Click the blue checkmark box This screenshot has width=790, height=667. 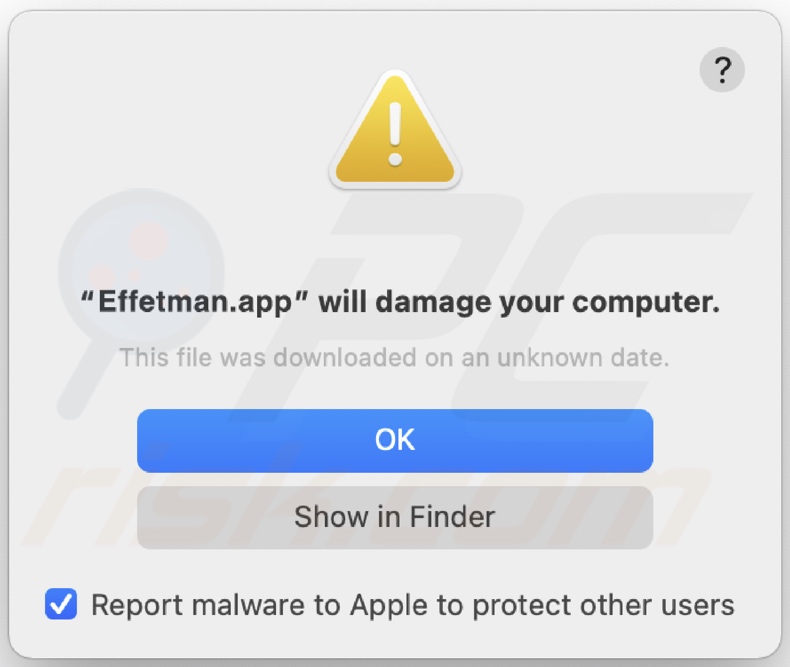coord(61,604)
